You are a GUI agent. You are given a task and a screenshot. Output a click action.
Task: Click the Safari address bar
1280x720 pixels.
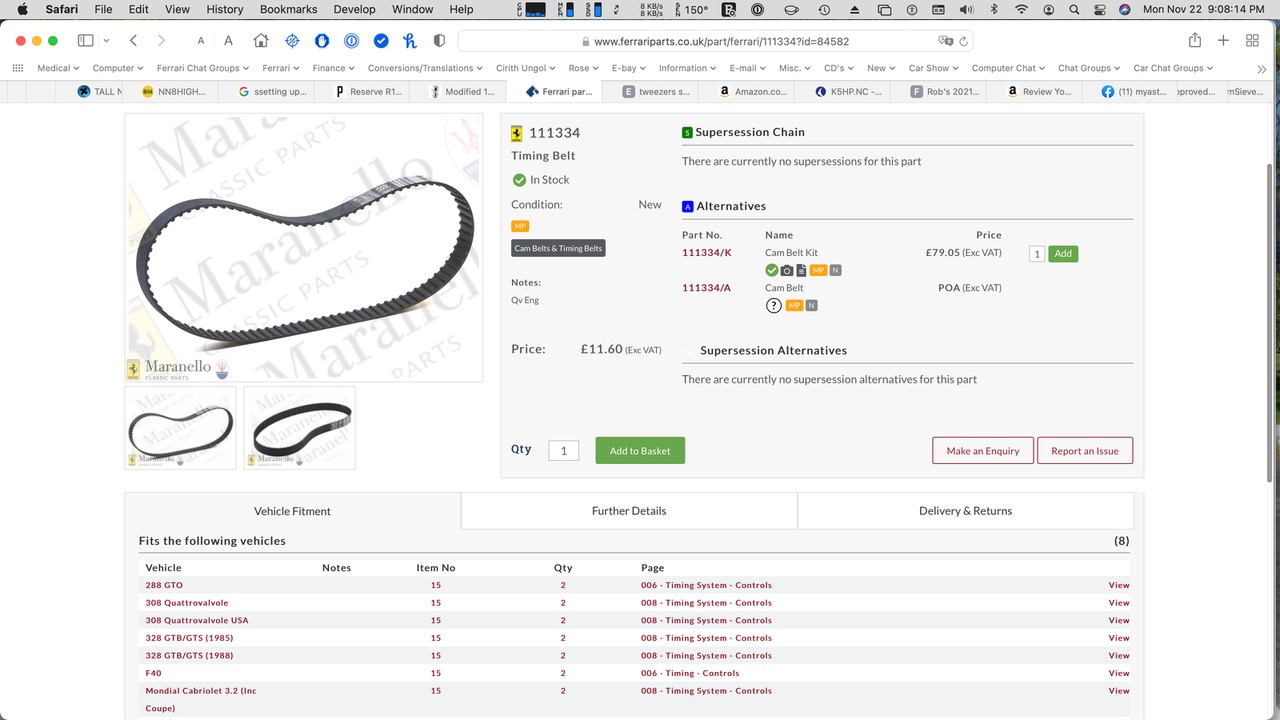point(715,42)
